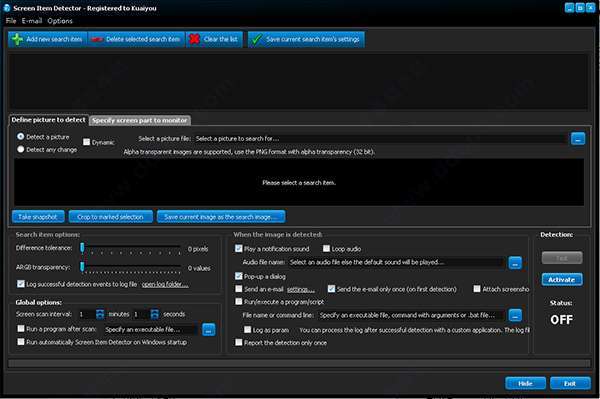The image size is (600, 399).
Task: Click the Select an audio file input field
Action: point(397,262)
